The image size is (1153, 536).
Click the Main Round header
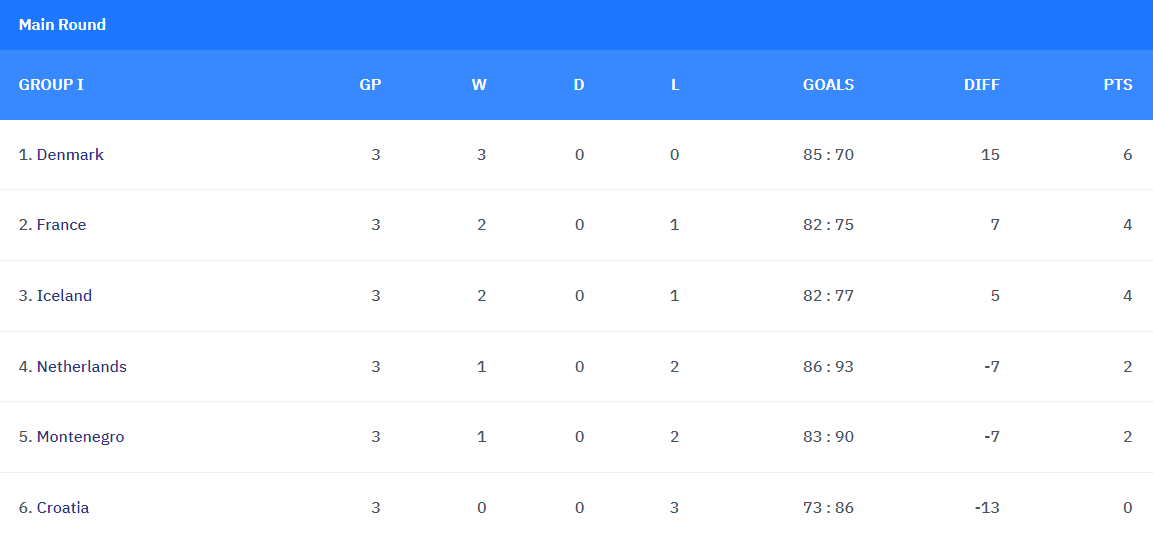tap(62, 25)
